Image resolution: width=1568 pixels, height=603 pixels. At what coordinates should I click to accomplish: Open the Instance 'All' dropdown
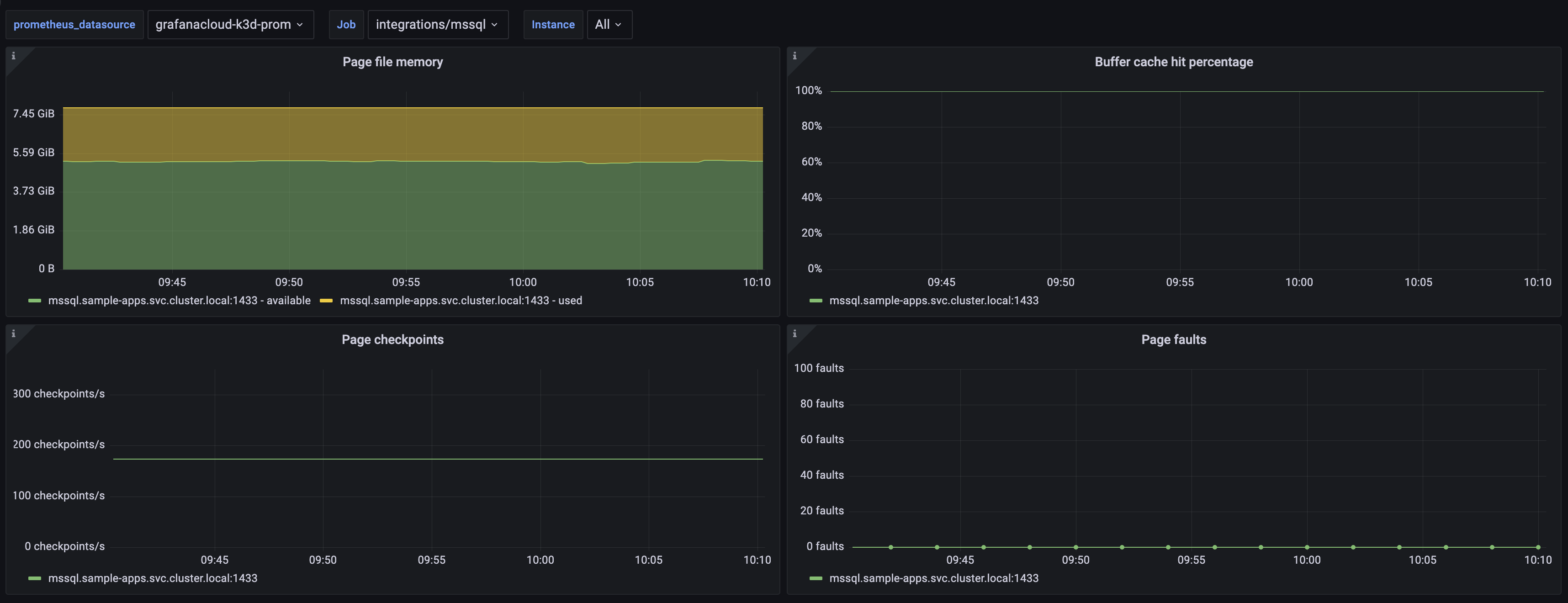(609, 24)
